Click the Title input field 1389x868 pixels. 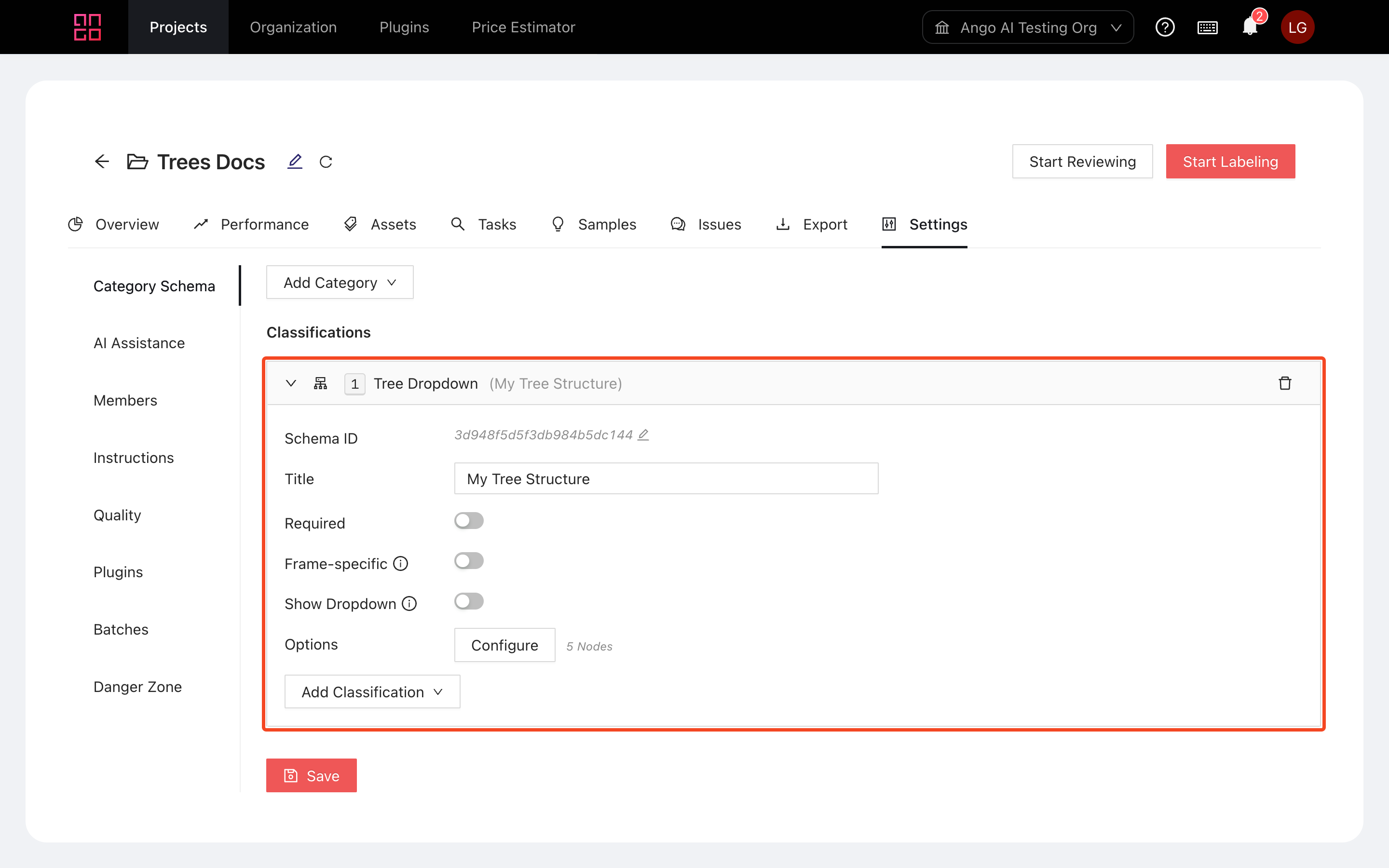click(666, 479)
